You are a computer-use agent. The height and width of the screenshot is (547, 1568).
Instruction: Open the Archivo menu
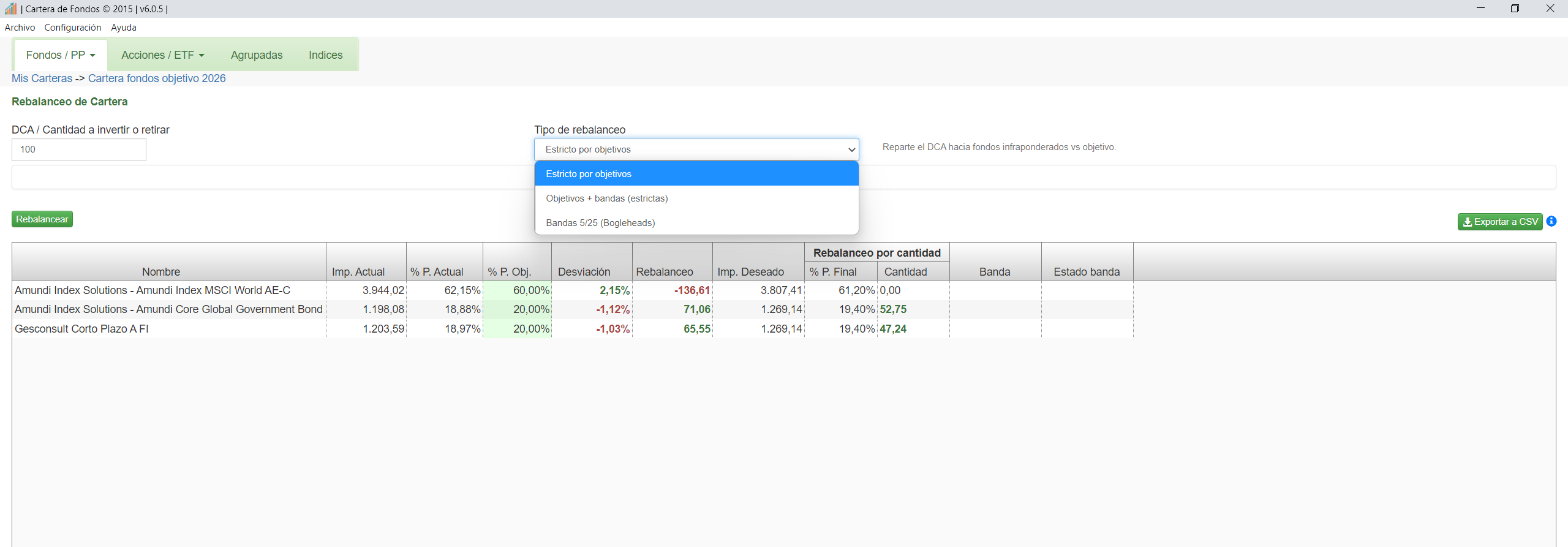point(20,28)
